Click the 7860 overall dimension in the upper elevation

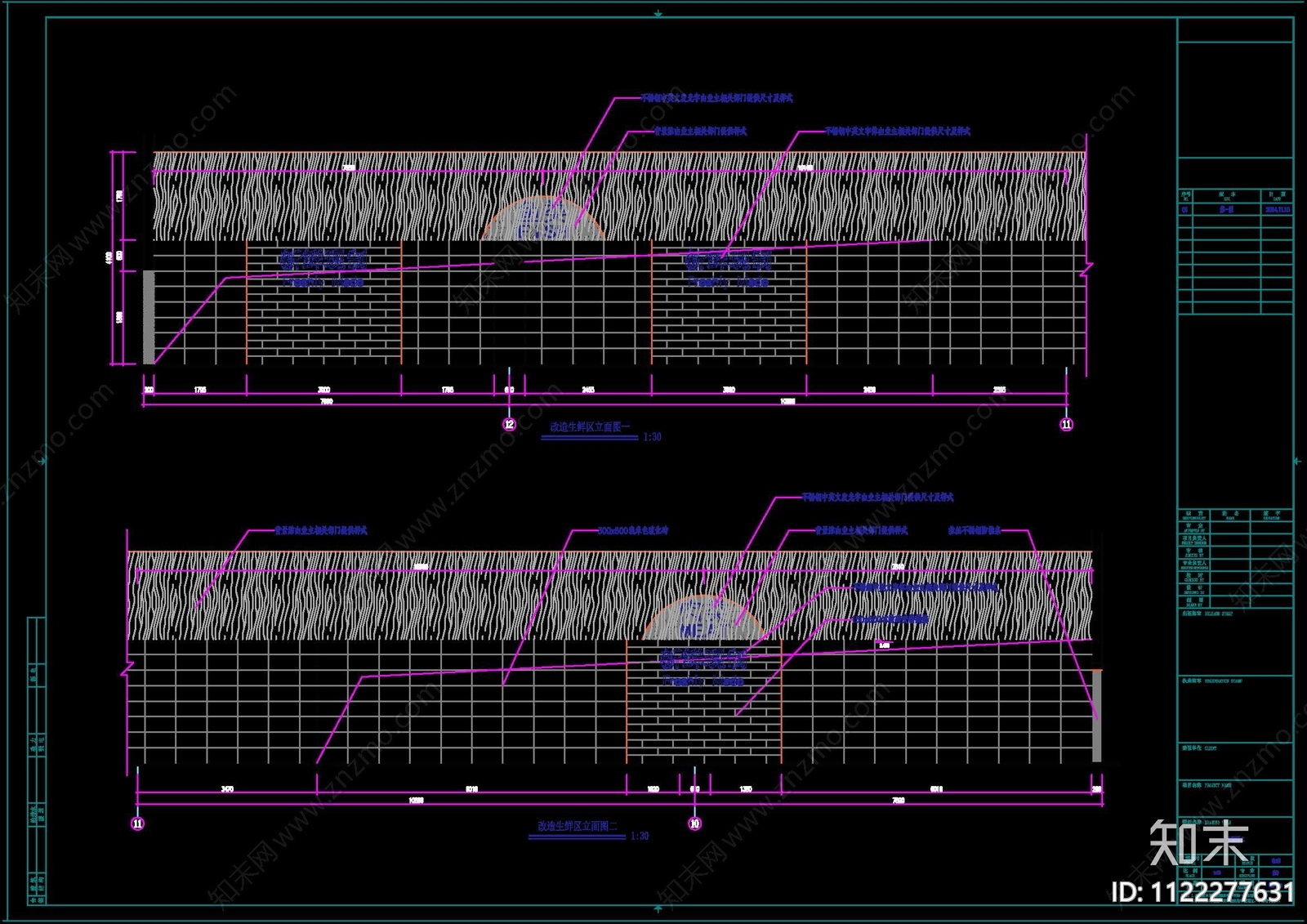coord(326,401)
